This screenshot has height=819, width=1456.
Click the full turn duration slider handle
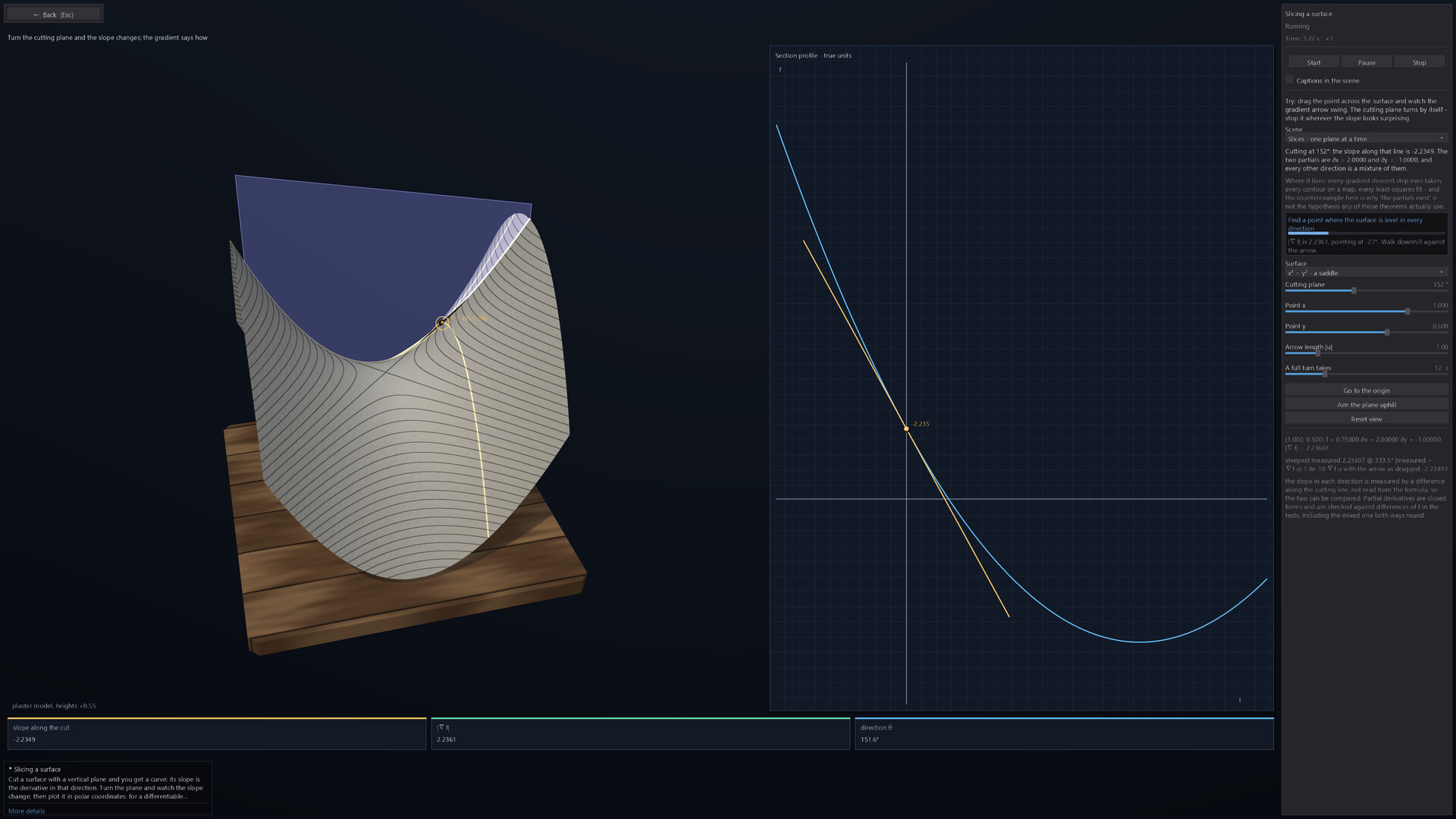pyautogui.click(x=1325, y=374)
